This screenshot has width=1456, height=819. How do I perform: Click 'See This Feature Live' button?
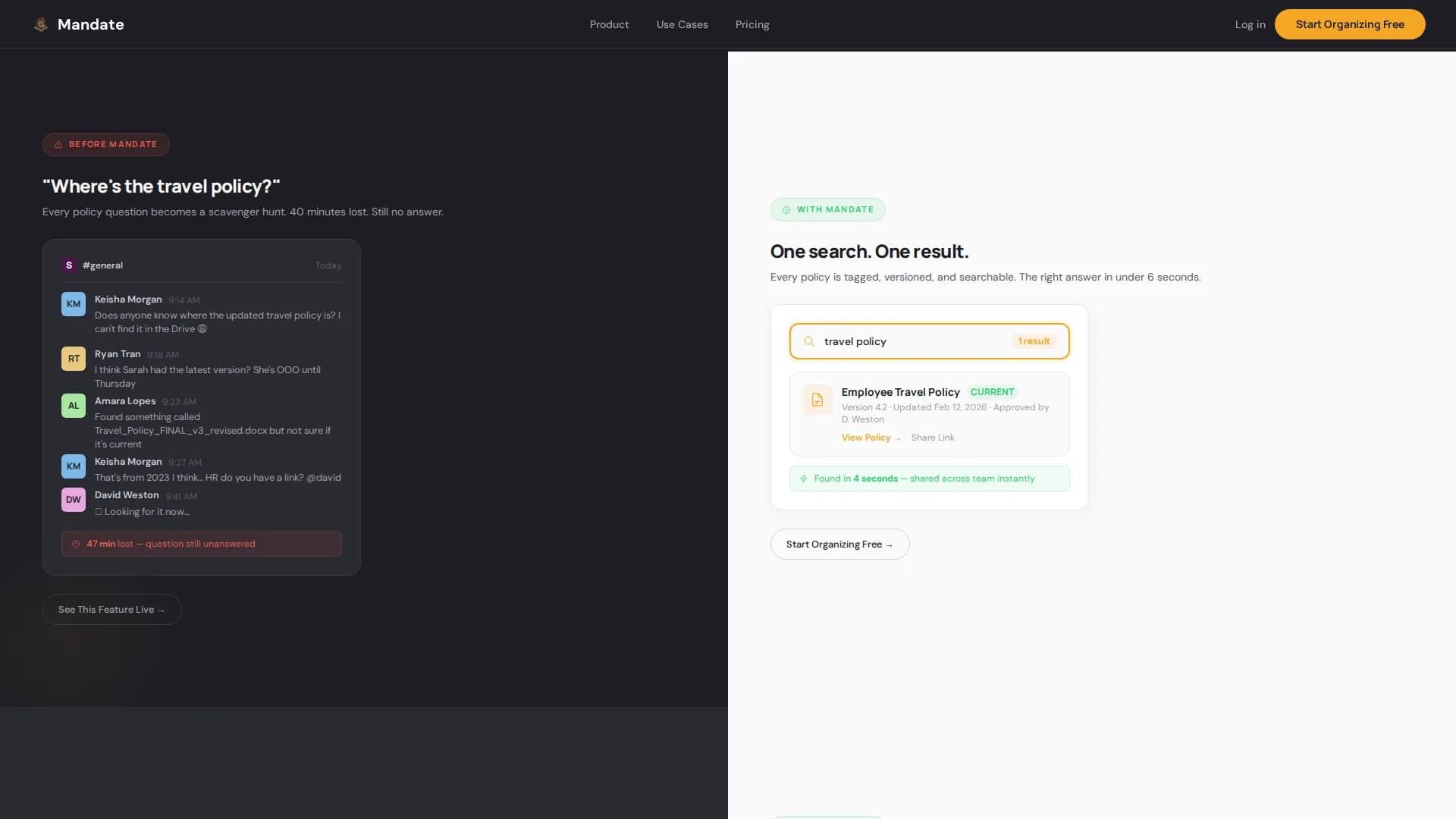click(111, 609)
